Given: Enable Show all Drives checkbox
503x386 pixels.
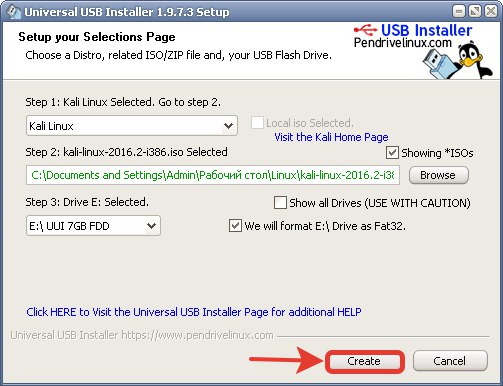Looking at the screenshot, I should click(x=280, y=203).
